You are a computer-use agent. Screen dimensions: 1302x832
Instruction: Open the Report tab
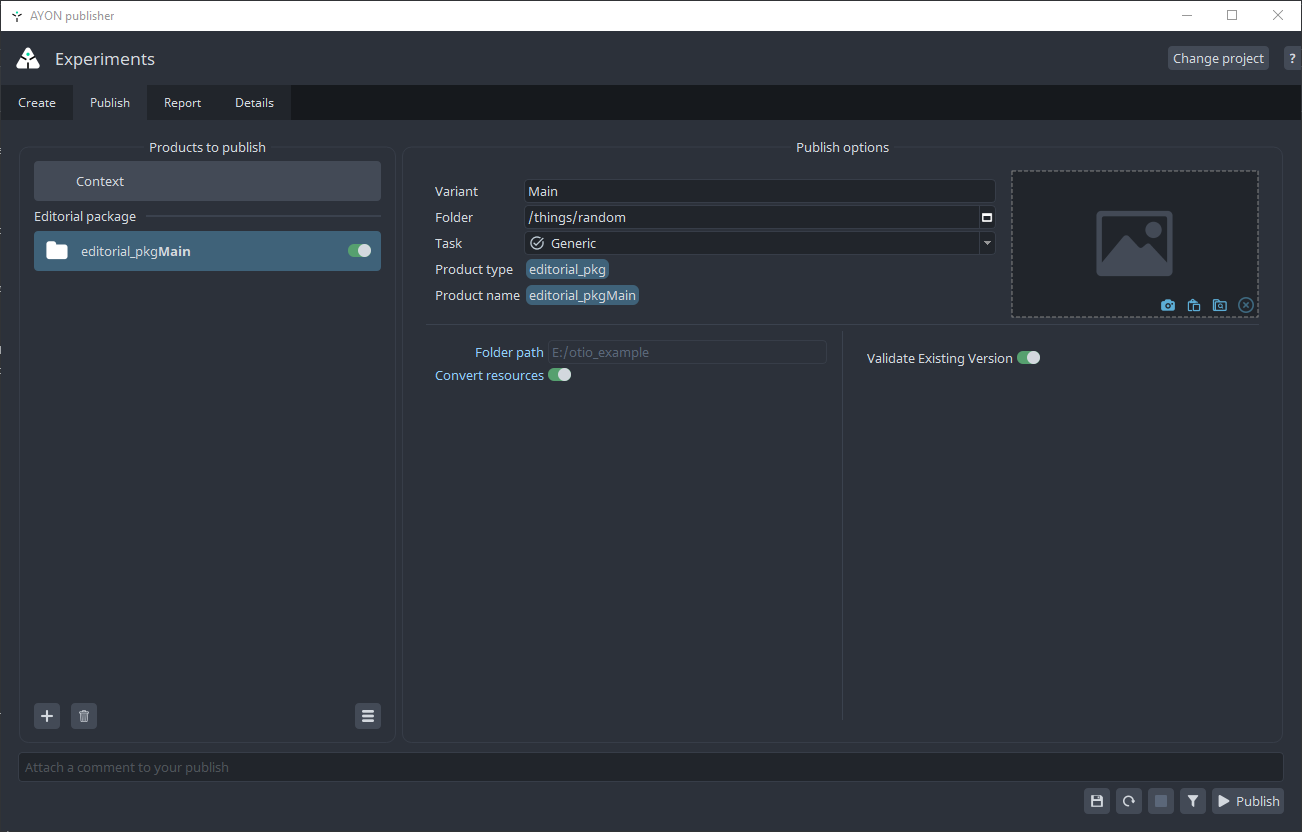(x=183, y=103)
